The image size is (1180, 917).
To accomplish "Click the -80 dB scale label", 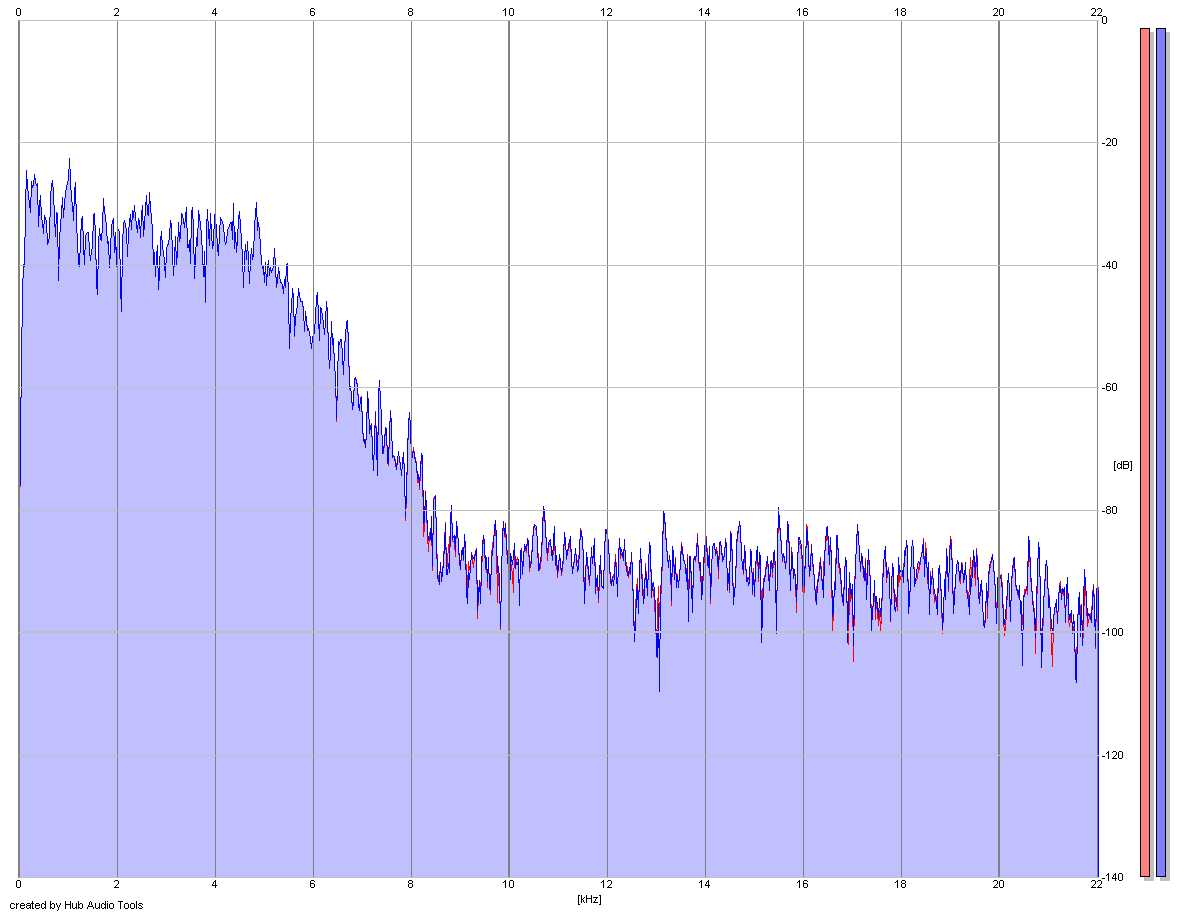I will (1110, 510).
